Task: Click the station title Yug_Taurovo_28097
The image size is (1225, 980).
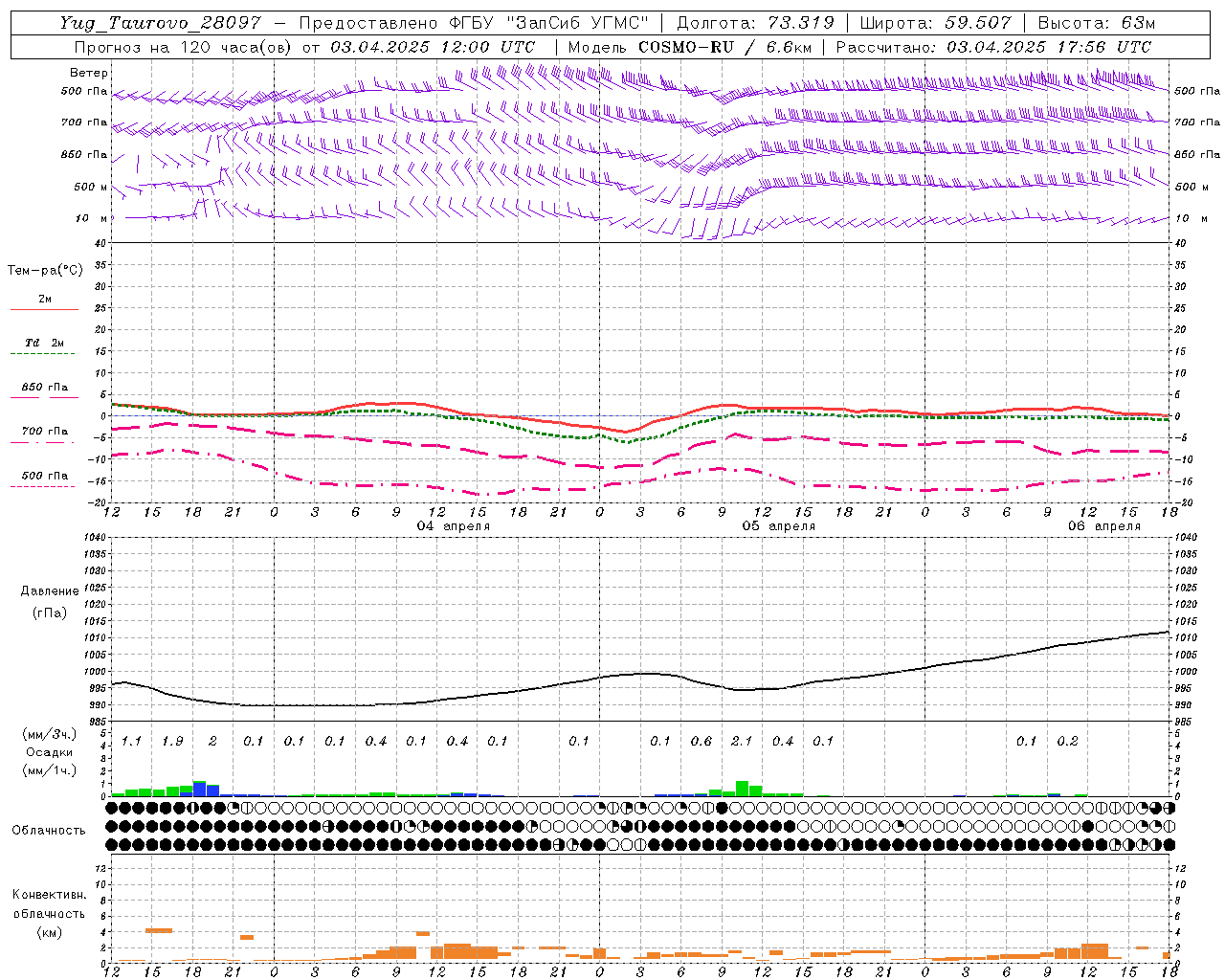Action: click(160, 23)
